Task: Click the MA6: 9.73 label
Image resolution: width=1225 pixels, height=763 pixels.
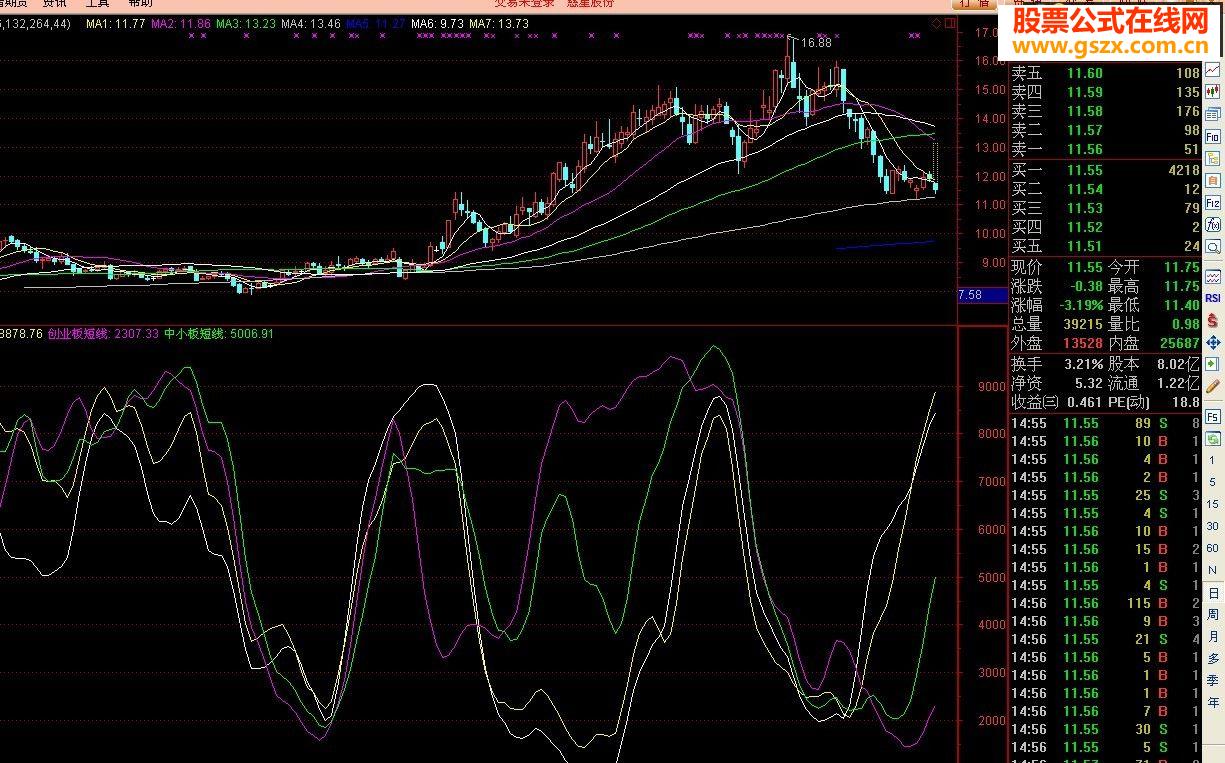Action: click(438, 23)
